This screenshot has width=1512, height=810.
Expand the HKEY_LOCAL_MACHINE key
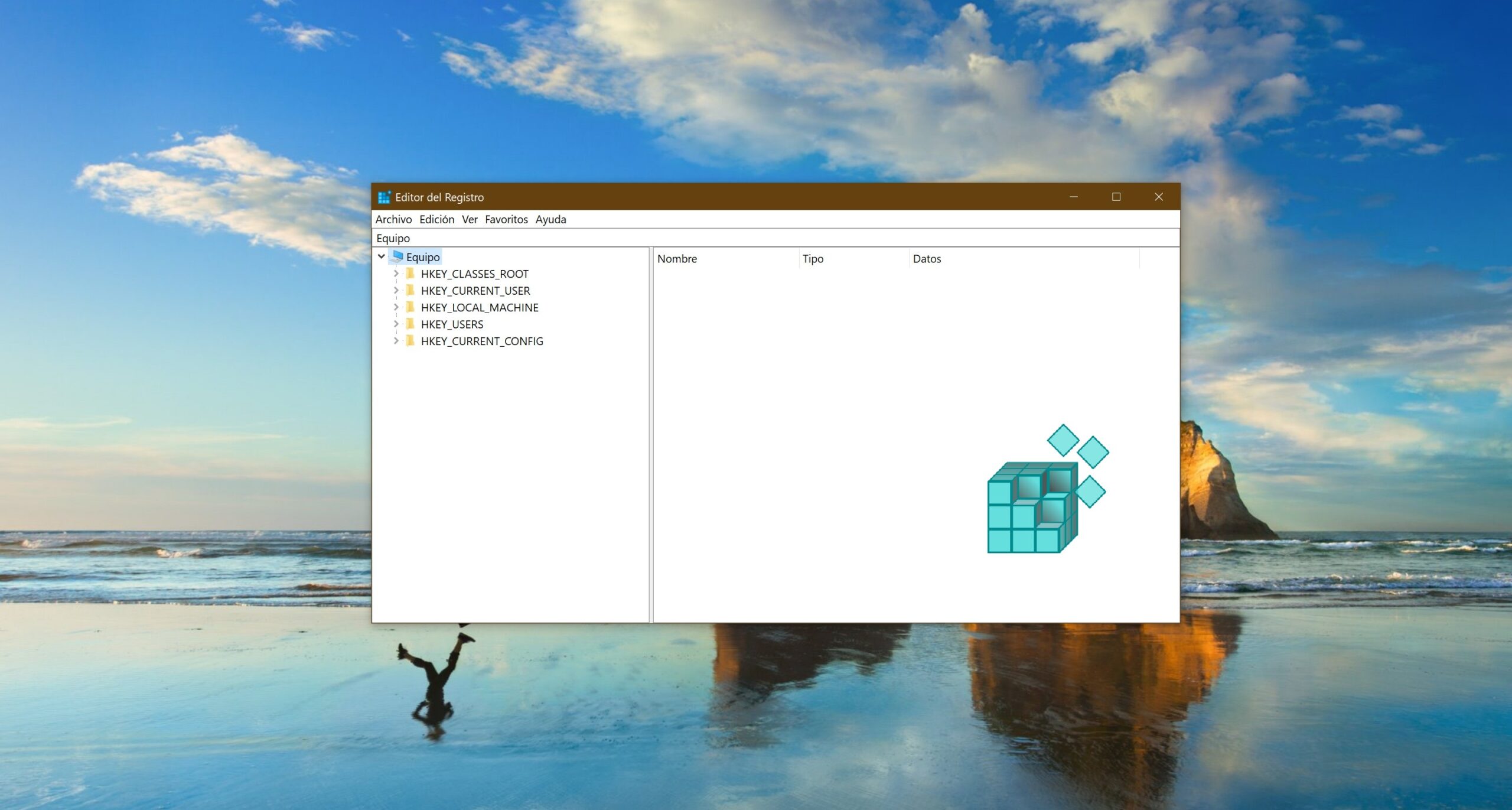pos(396,307)
